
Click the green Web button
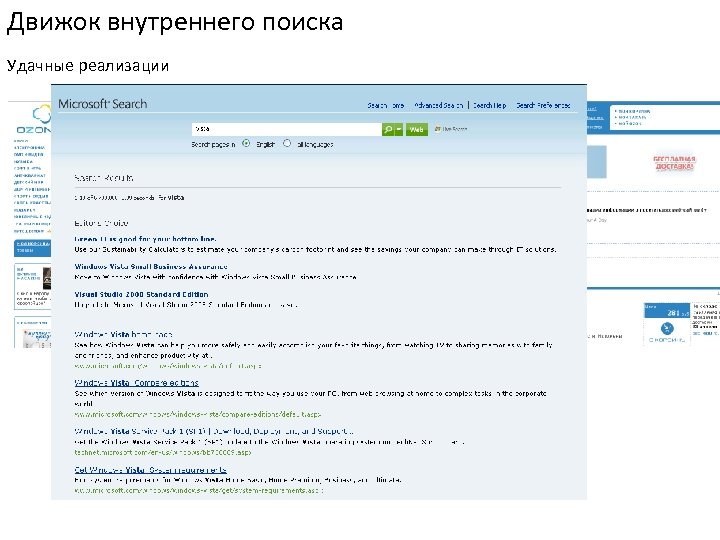tap(416, 129)
